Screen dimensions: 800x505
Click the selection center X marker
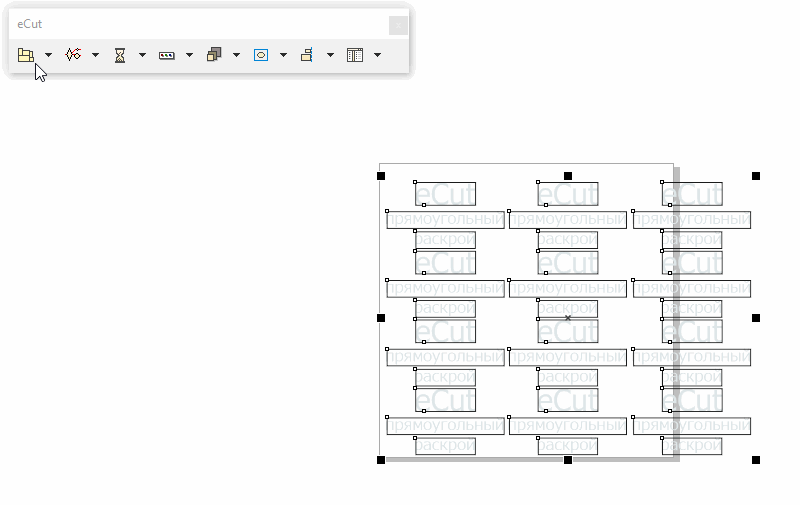pos(568,318)
